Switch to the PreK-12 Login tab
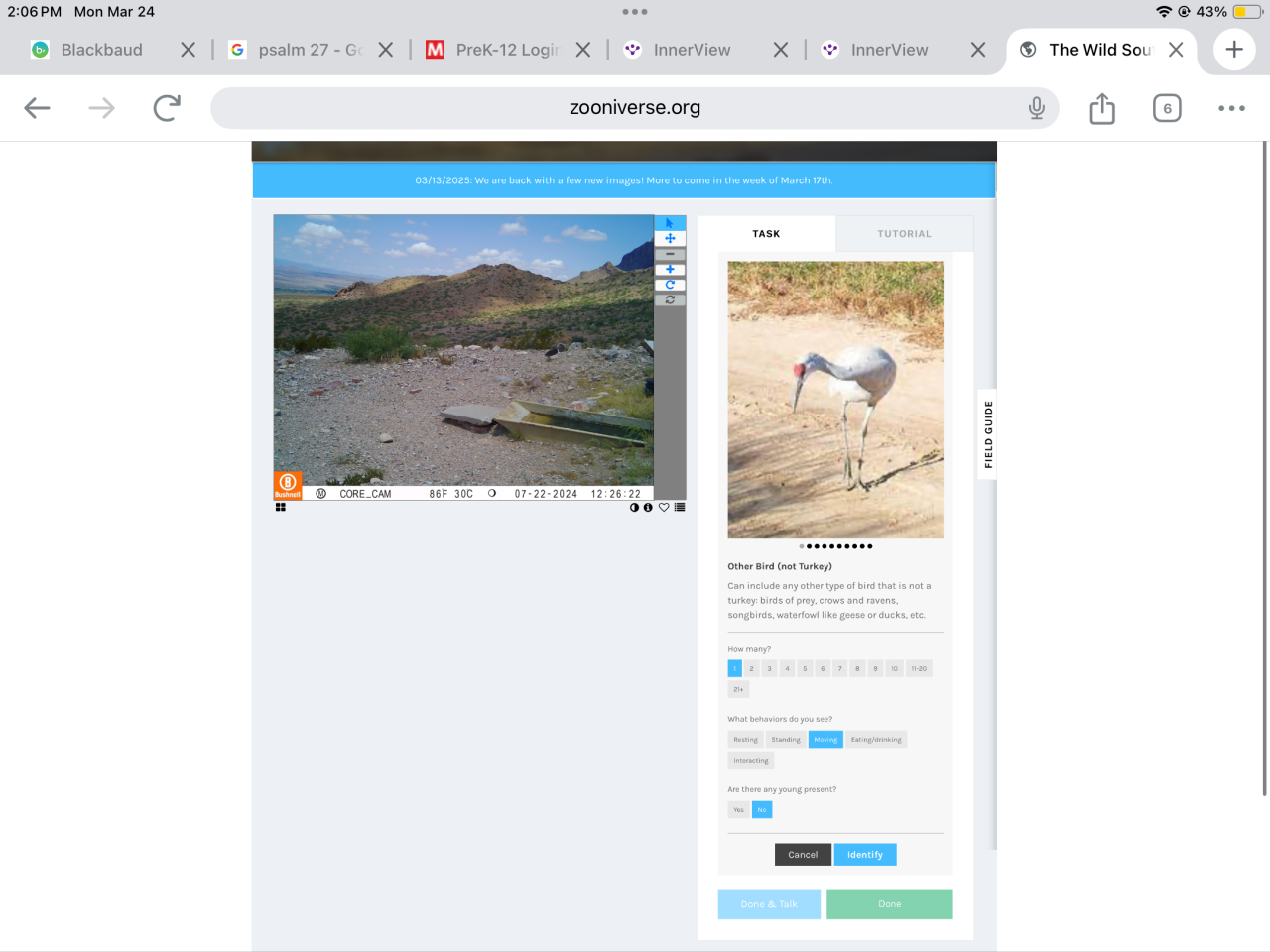This screenshot has width=1270, height=952. coord(493,50)
